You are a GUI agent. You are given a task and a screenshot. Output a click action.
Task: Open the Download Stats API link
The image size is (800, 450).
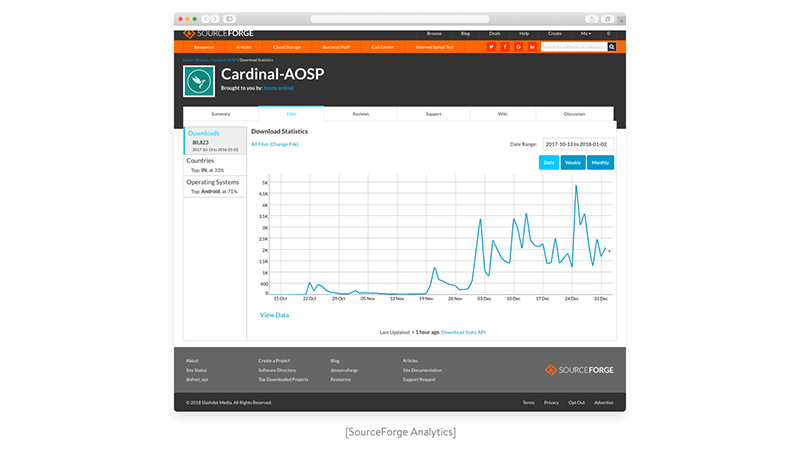point(463,332)
